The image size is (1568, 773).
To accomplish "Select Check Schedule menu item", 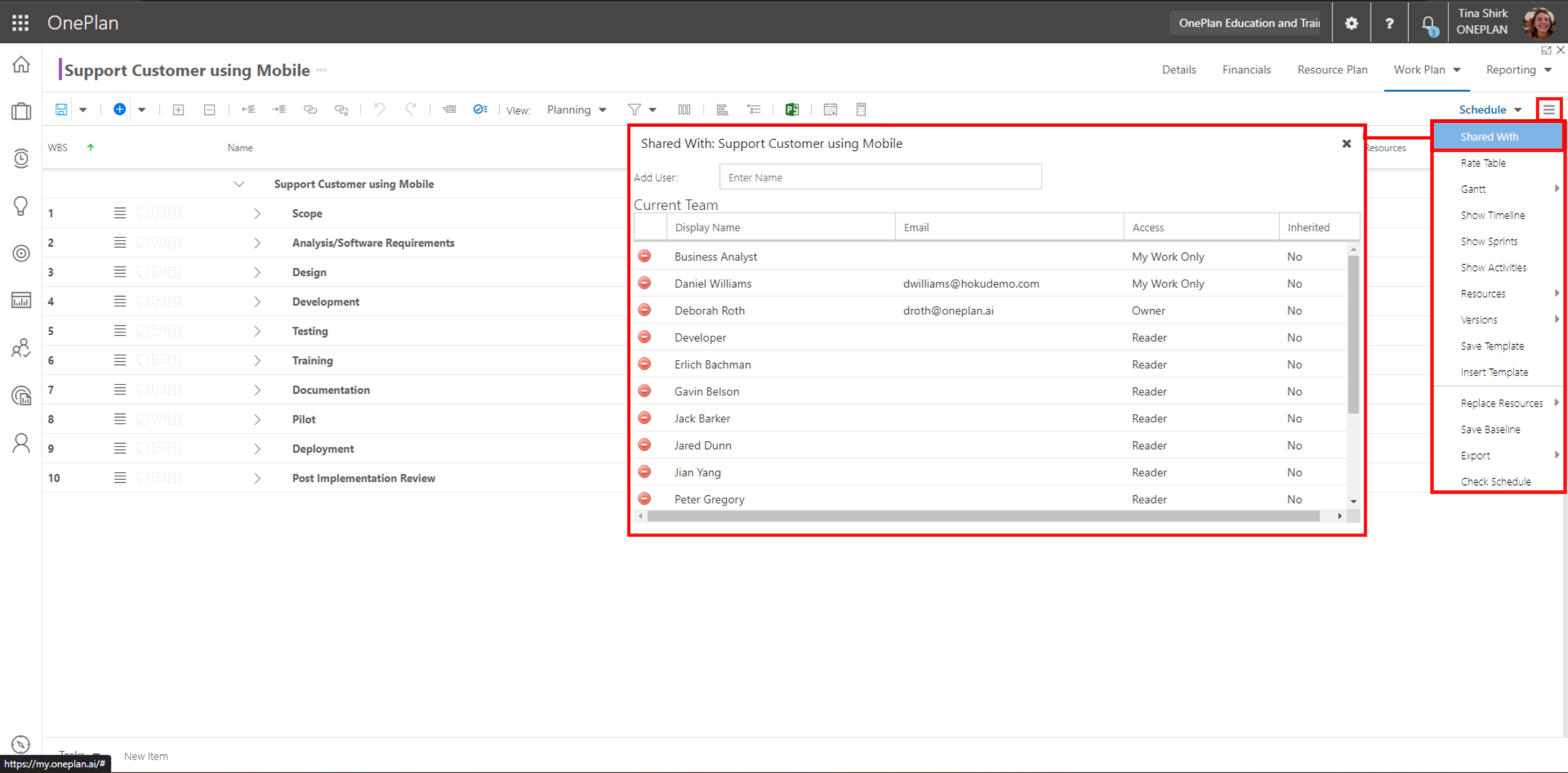I will [x=1497, y=481].
